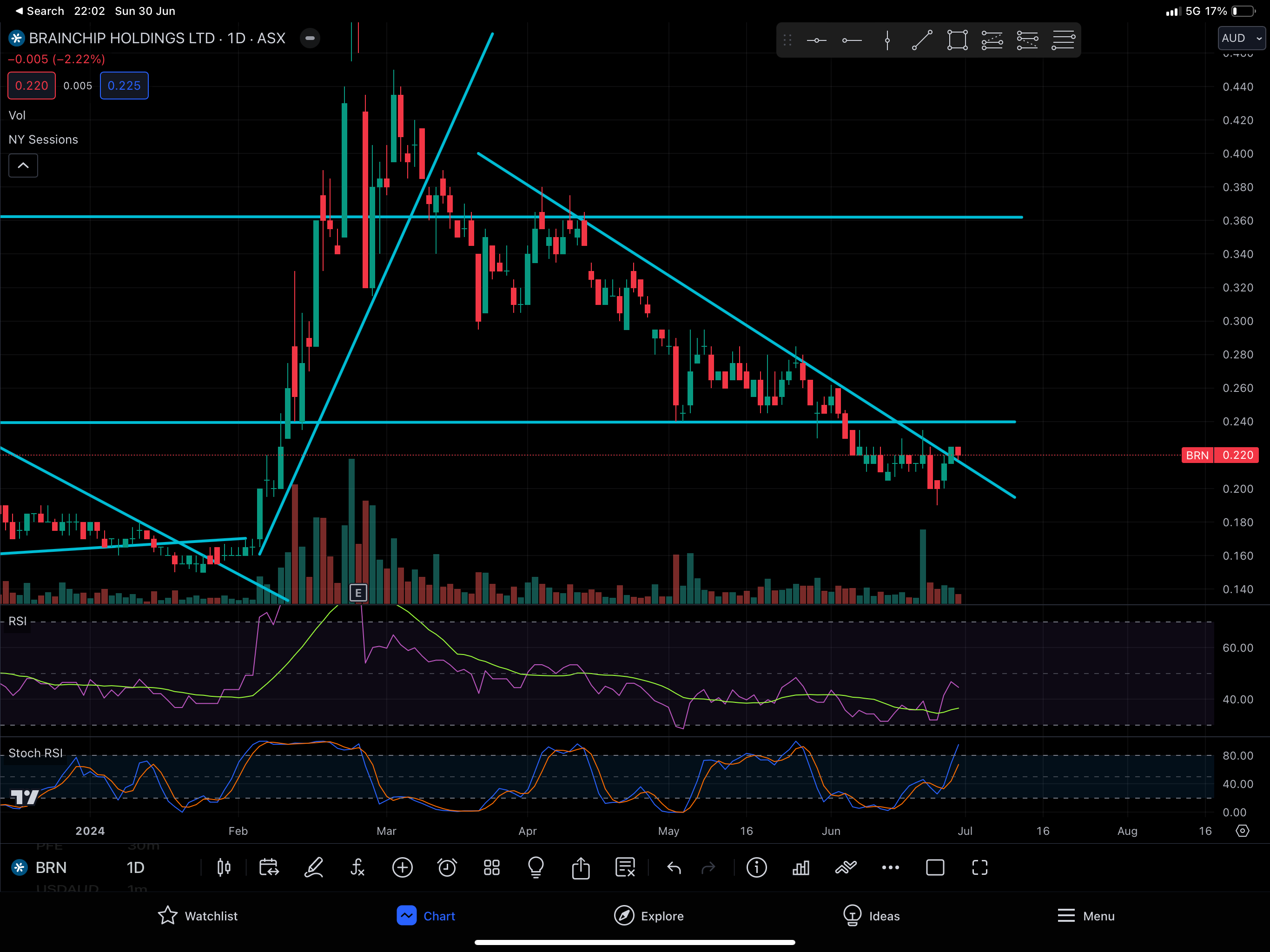
Task: Select the stacked lines tool at toolbar's right end
Action: (1063, 40)
